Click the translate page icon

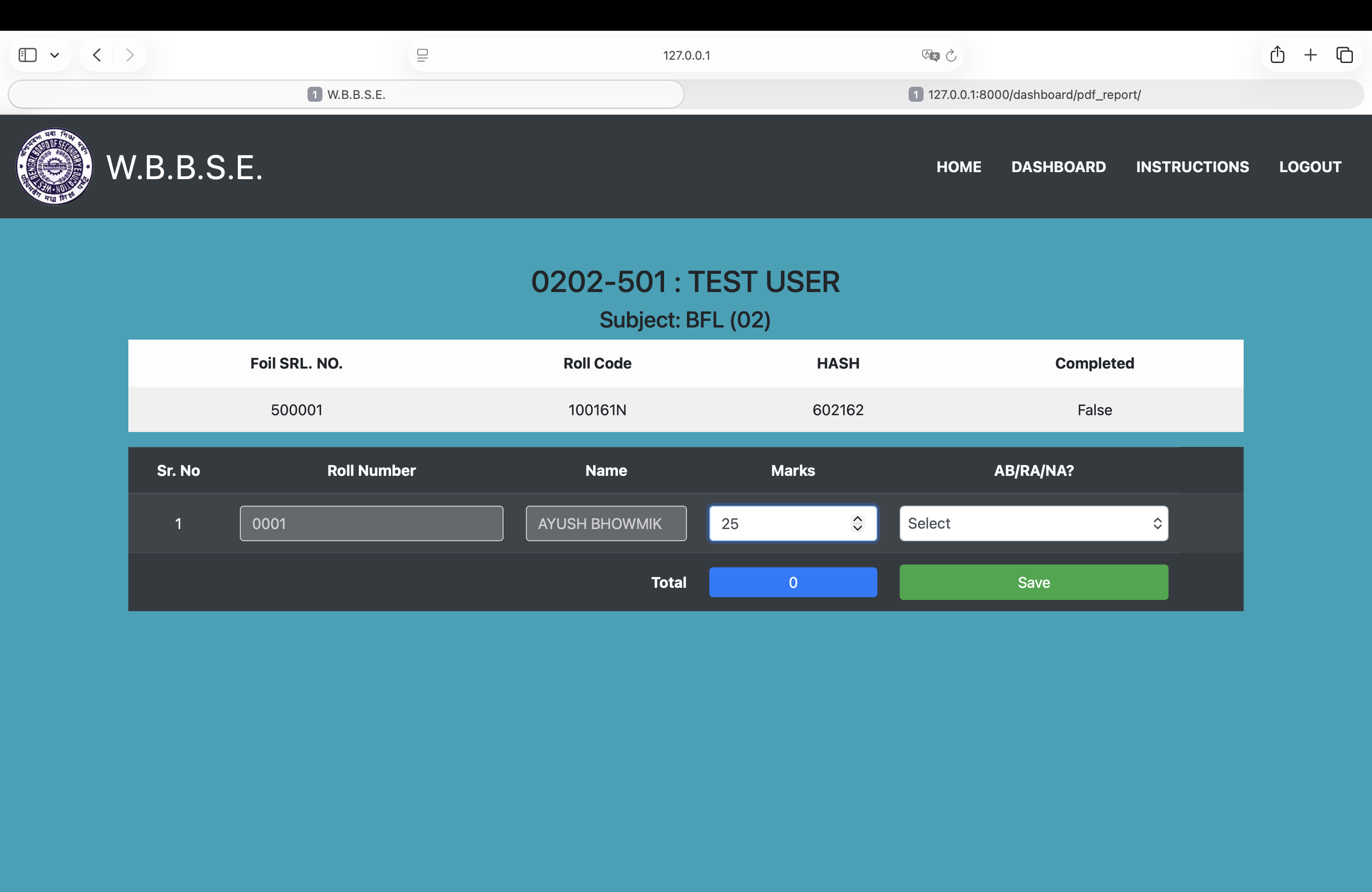(930, 56)
